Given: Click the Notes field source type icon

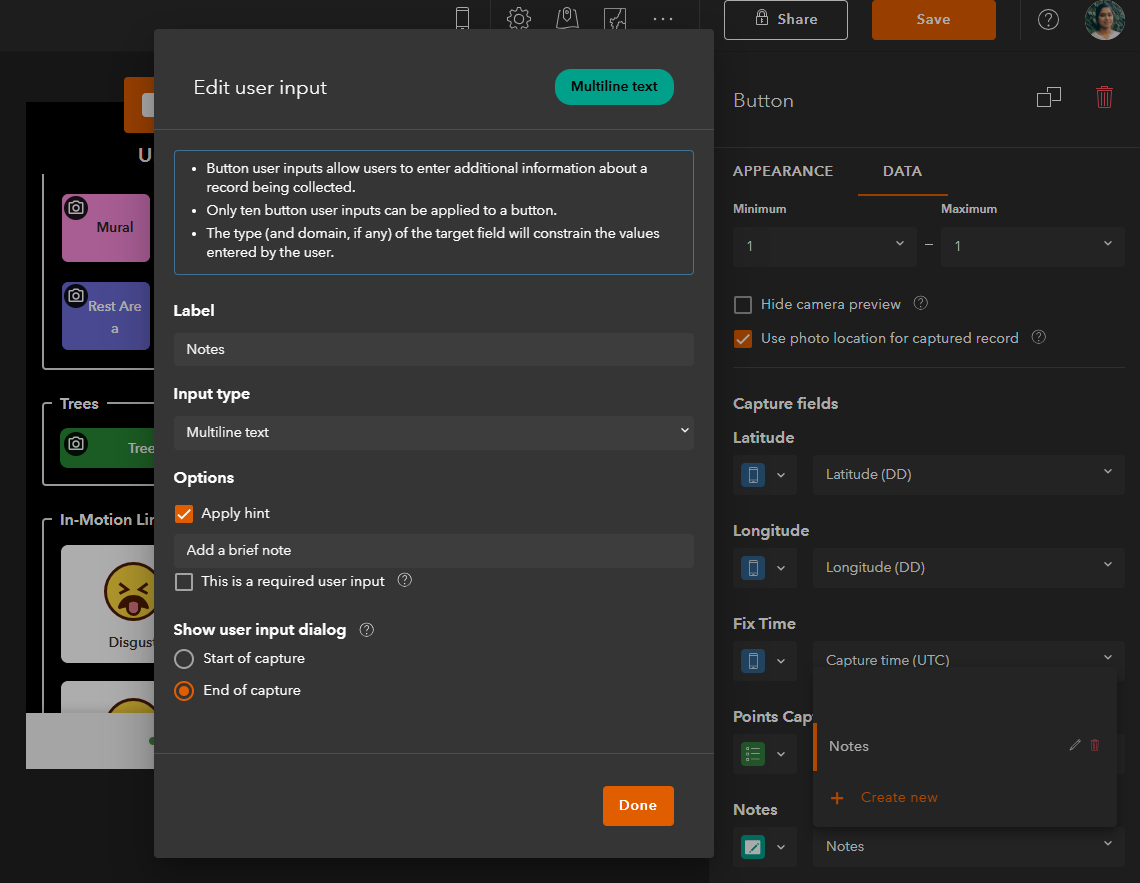Looking at the screenshot, I should click(752, 847).
